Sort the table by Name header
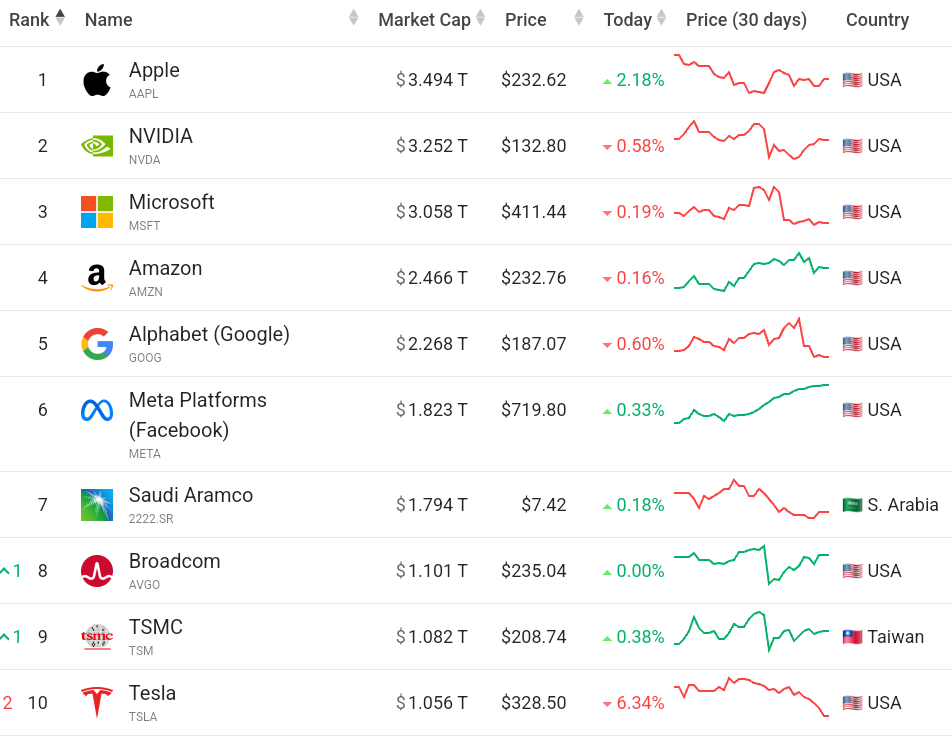Viewport: 952px width, 743px height. coord(109,20)
